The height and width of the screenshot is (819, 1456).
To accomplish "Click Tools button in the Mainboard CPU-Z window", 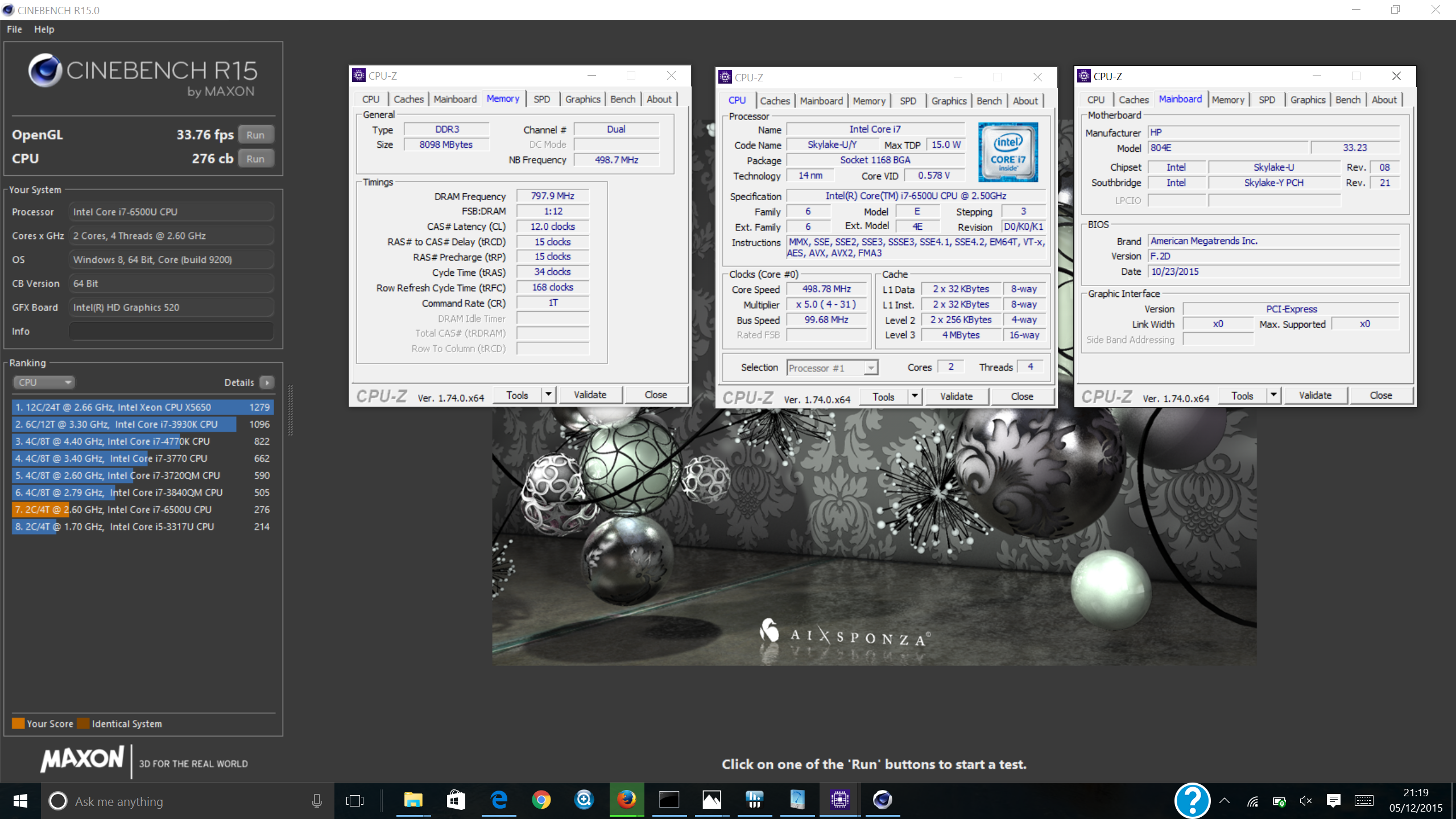I will (1242, 395).
